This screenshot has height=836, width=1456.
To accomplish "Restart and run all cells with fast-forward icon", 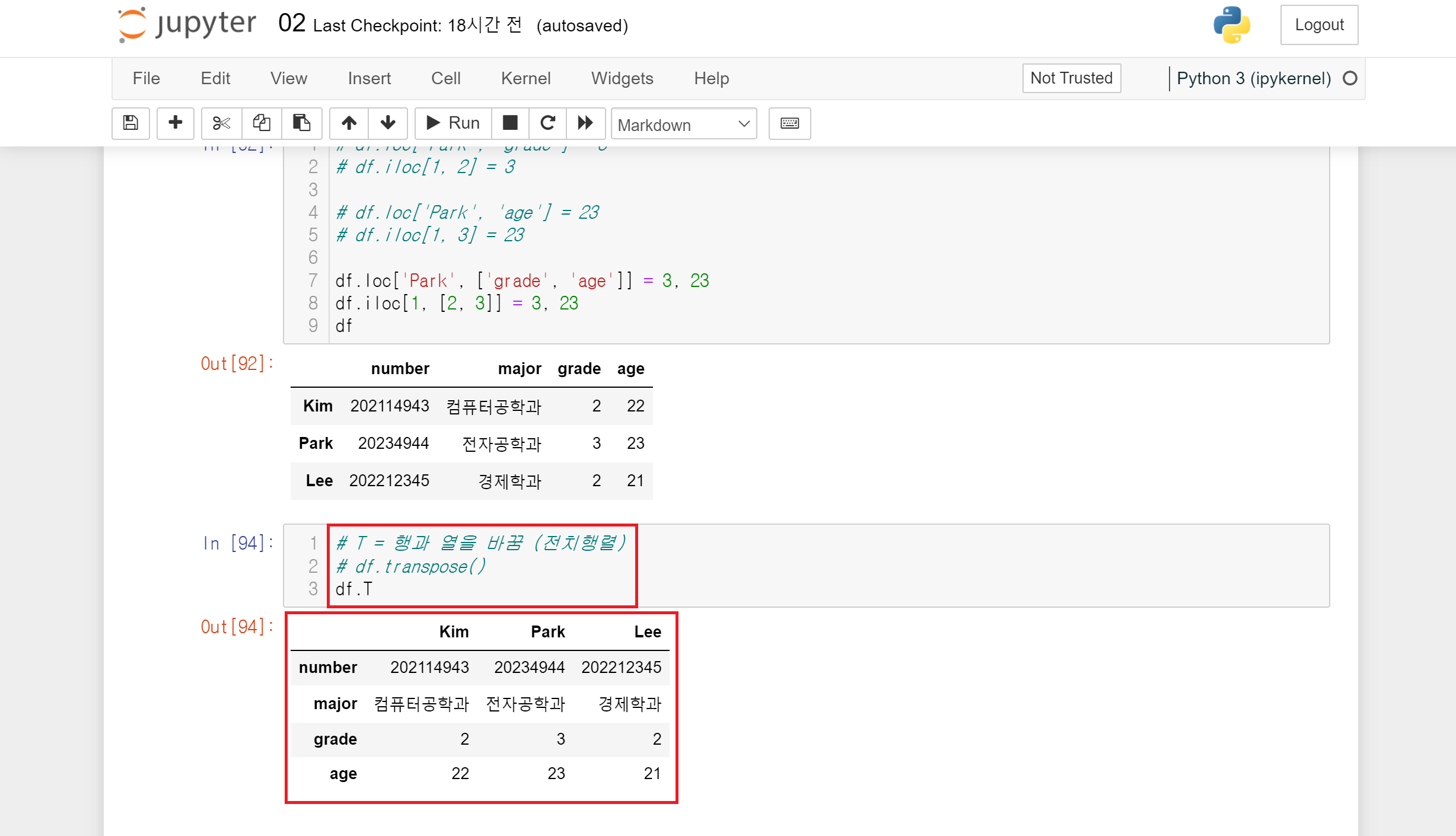I will point(585,123).
